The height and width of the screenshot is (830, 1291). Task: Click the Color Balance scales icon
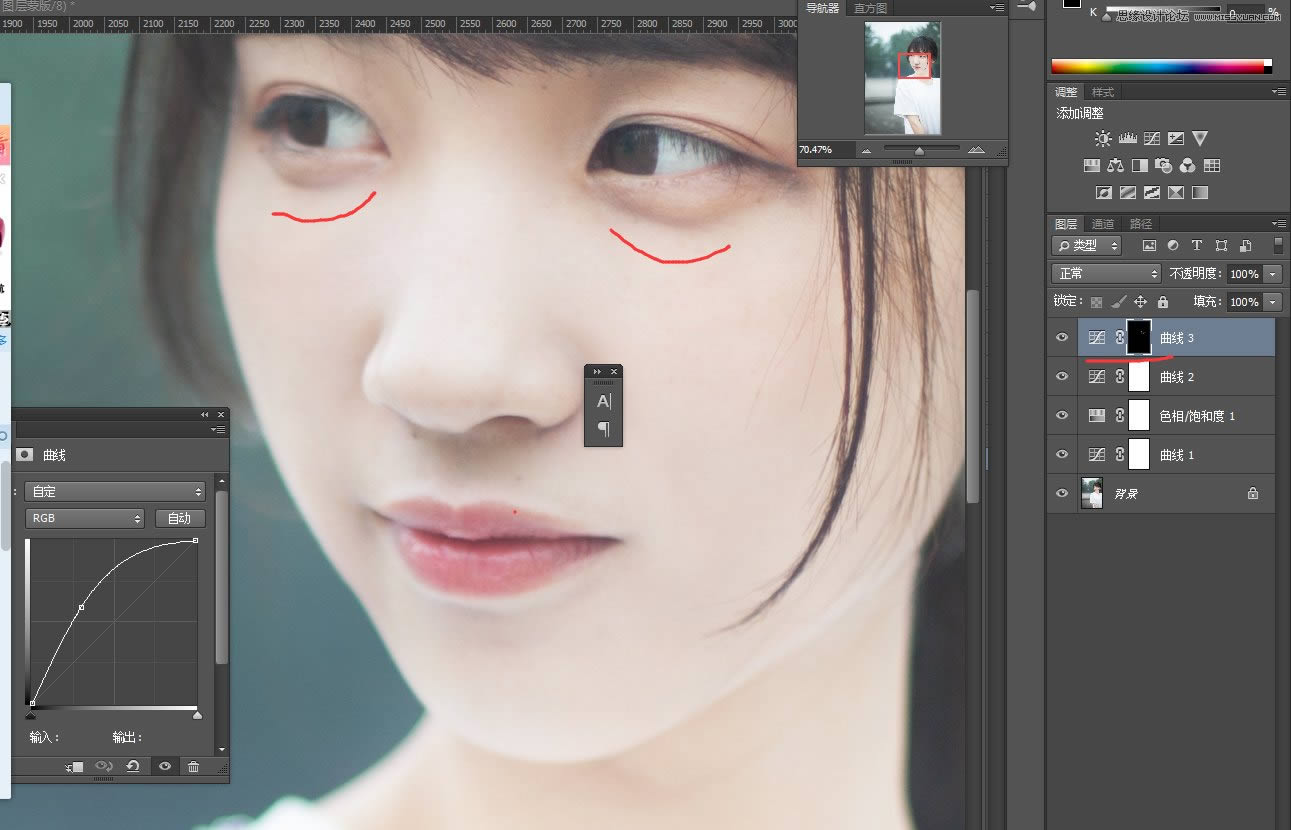[1115, 166]
